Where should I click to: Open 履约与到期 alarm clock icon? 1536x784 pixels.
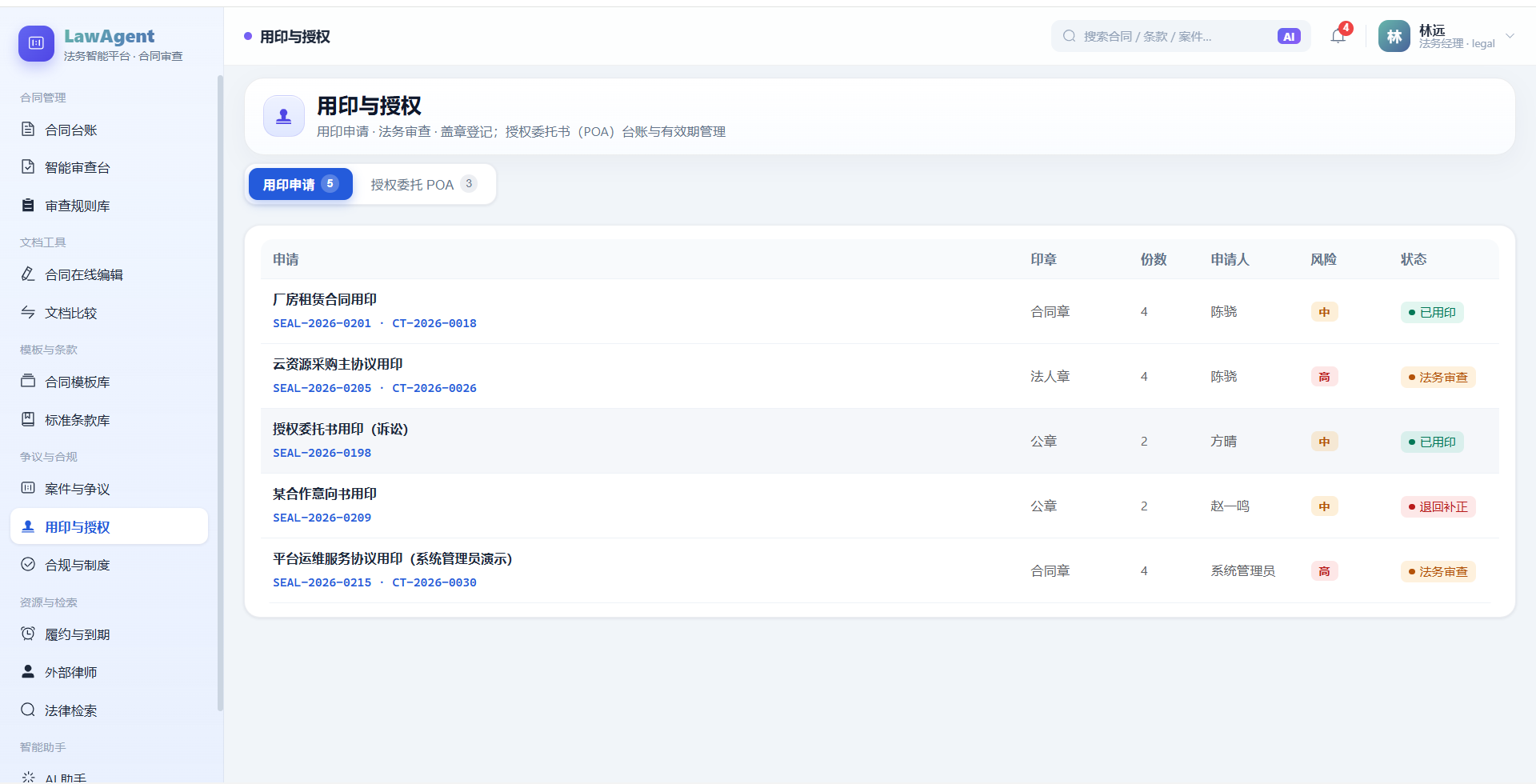28,634
